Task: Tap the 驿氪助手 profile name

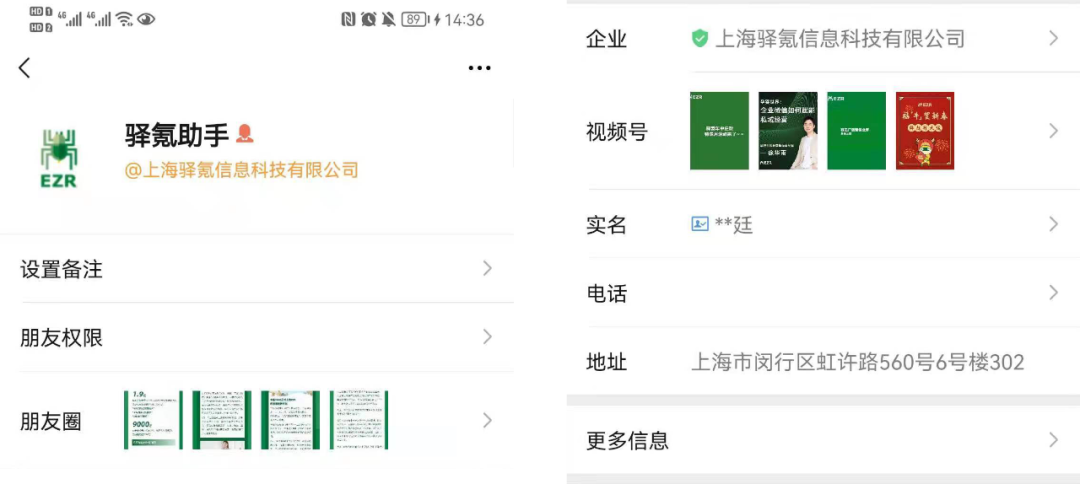Action: pyautogui.click(x=177, y=135)
